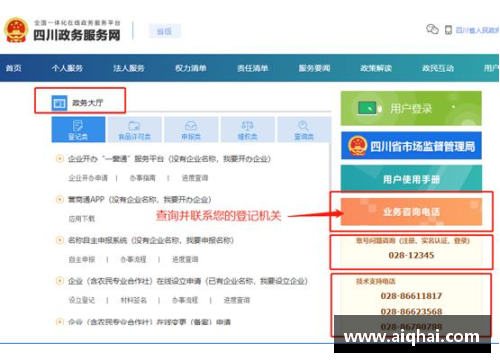The width and height of the screenshot is (500, 362).
Task: Click the support phone number 028-86611817
Action: coord(411,296)
